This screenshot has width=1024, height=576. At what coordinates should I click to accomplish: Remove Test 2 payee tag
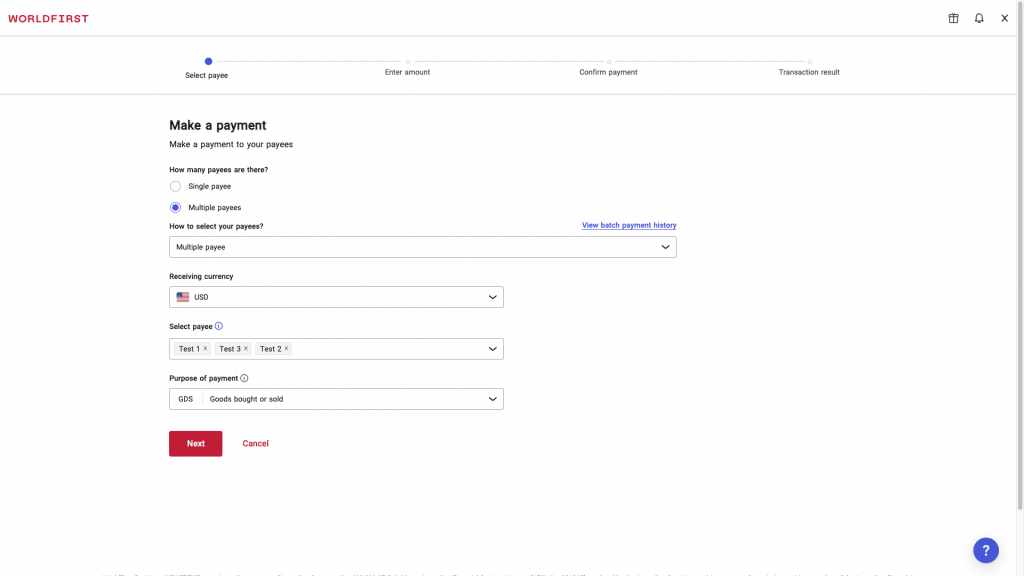tap(286, 348)
